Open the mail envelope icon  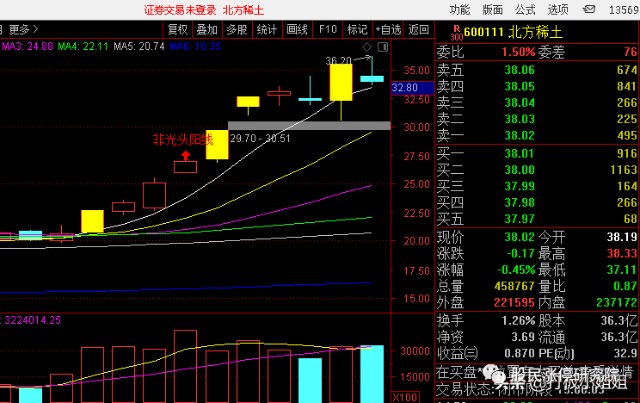(589, 9)
